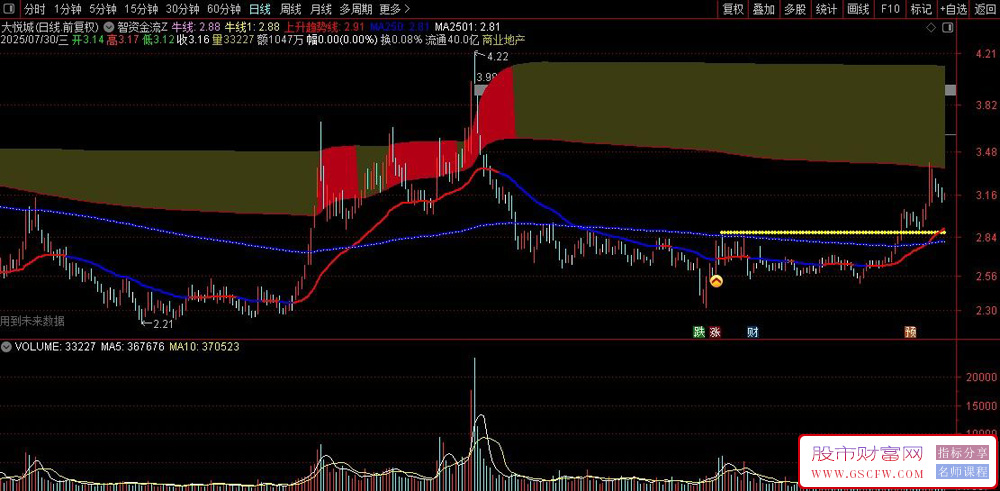Select the 月线 monthly chart tab
The width and height of the screenshot is (1000, 491).
[x=320, y=9]
